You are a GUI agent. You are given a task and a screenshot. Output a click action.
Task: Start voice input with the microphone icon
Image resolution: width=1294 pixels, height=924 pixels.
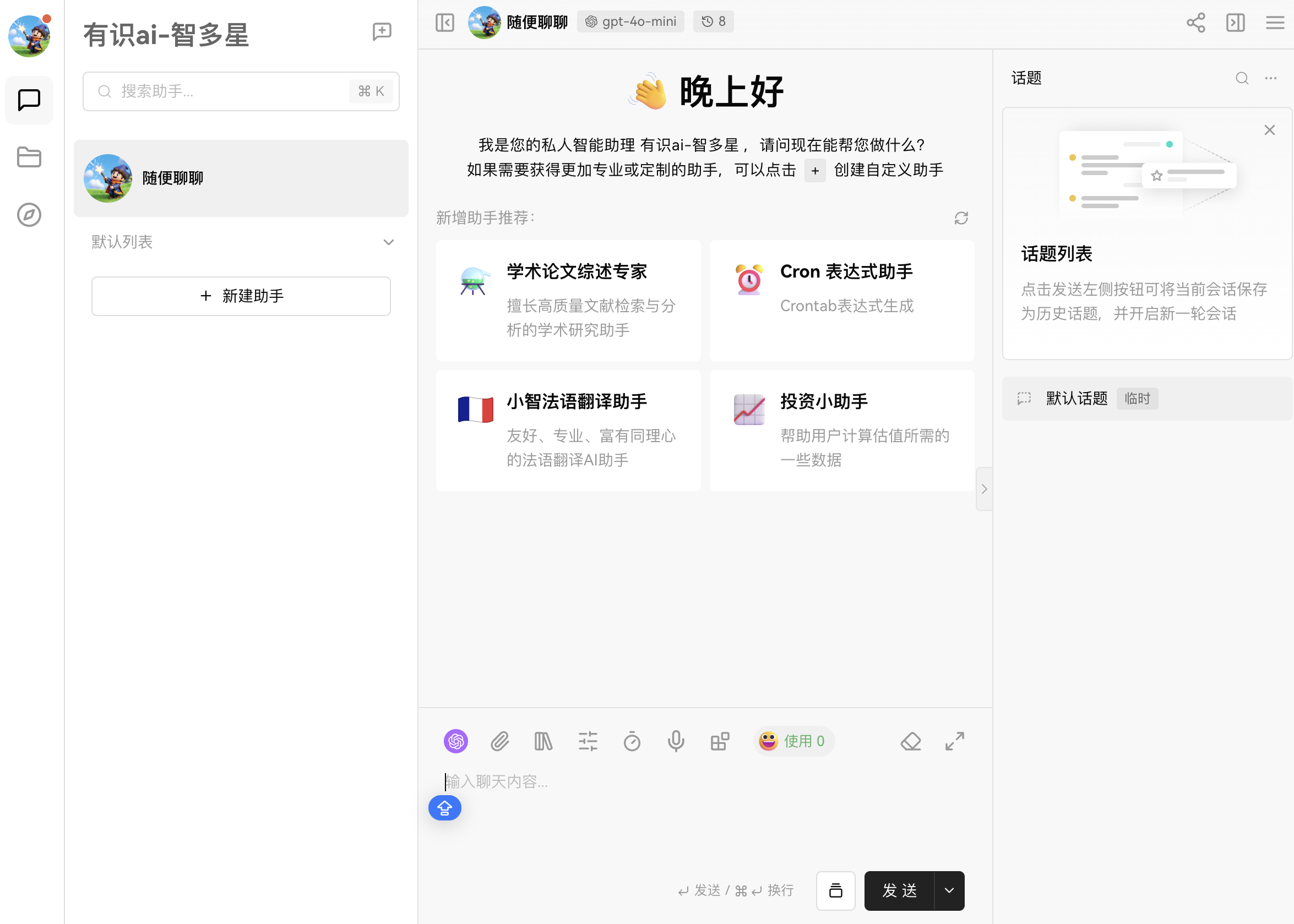click(x=676, y=741)
